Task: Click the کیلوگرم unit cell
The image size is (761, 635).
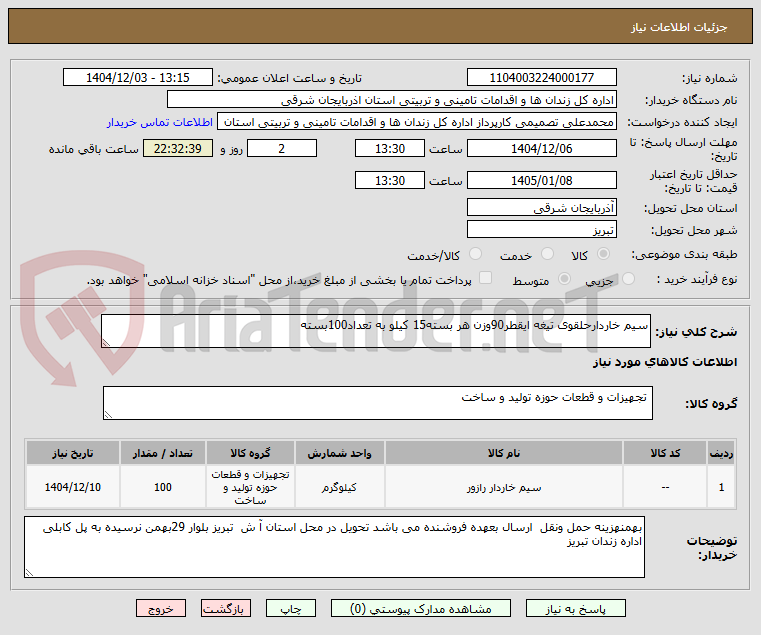Action: [x=339, y=487]
